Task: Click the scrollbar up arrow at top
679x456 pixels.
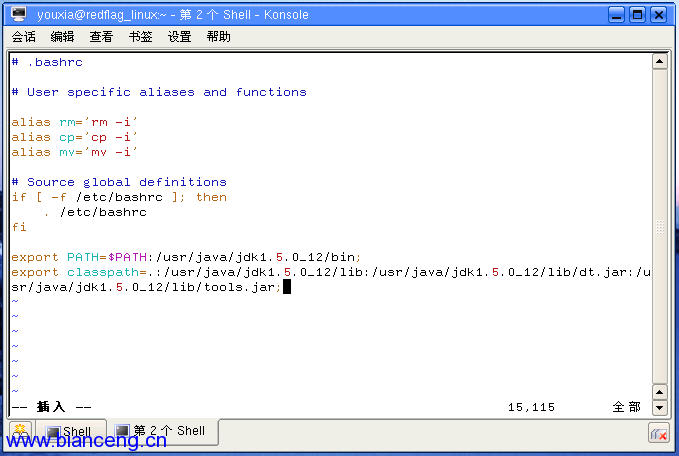Action: coord(660,61)
